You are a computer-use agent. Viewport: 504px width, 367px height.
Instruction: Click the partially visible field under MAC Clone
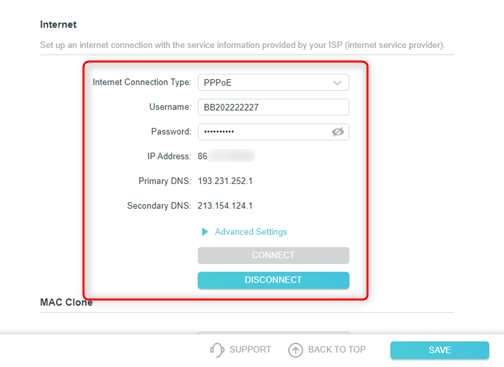[273, 333]
